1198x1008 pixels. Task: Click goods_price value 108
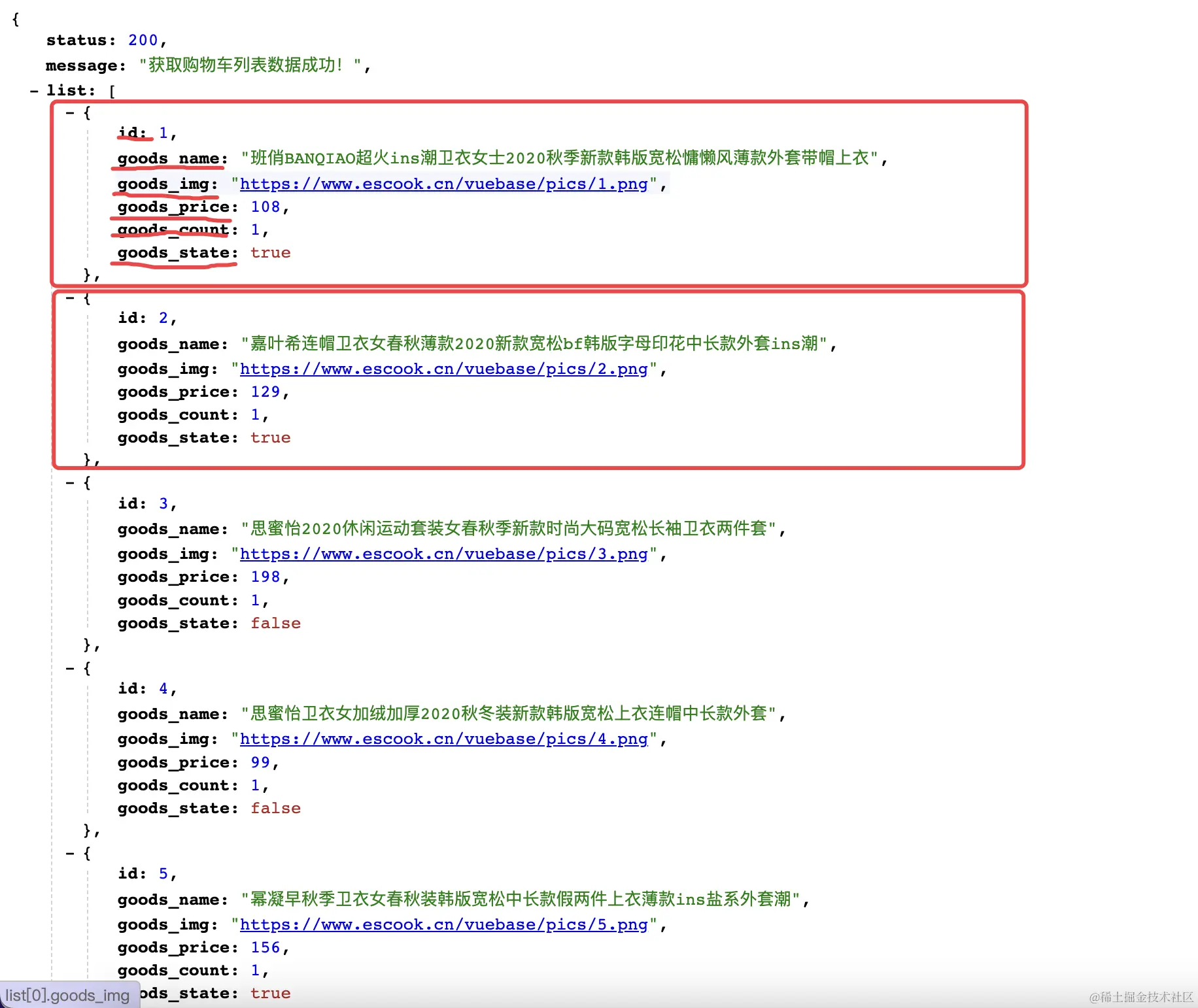tap(265, 207)
